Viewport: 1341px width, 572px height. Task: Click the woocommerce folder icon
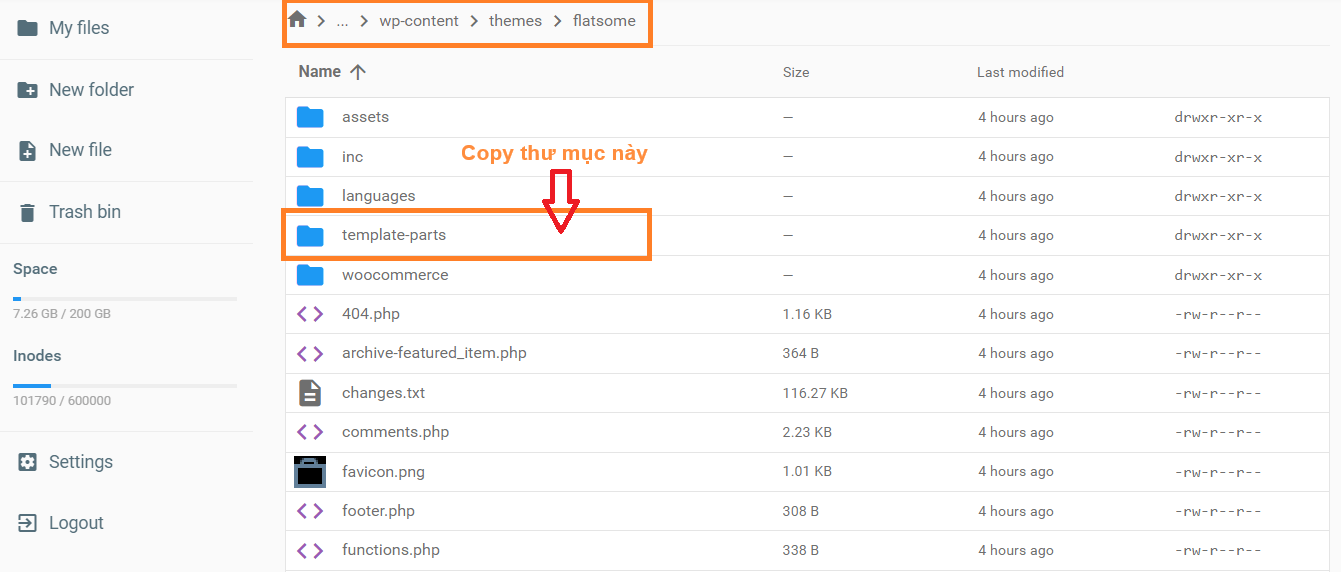click(310, 275)
